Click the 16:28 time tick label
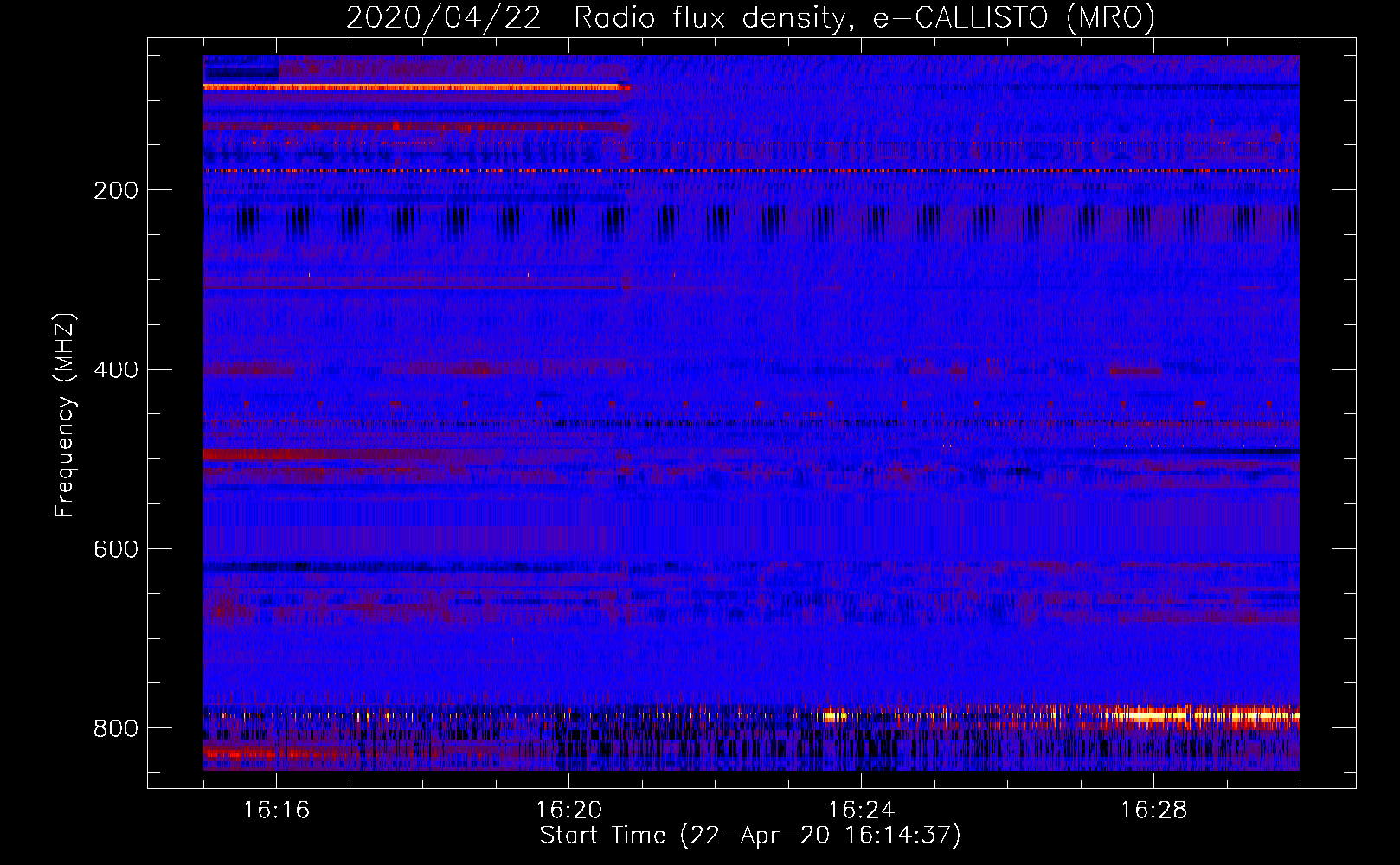The height and width of the screenshot is (865, 1400). tap(1153, 810)
